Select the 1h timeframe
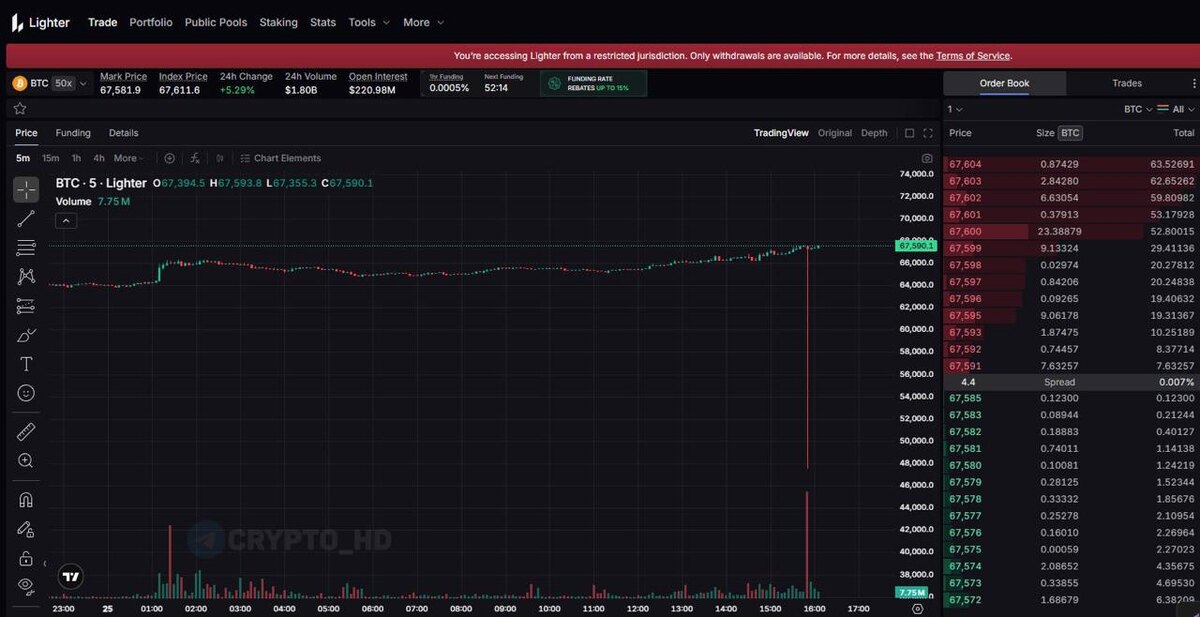Viewport: 1200px width, 617px height. tap(76, 158)
